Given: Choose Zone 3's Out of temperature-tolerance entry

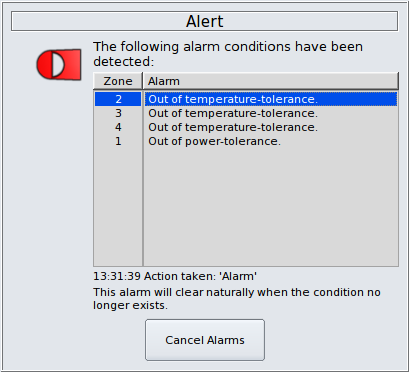Looking at the screenshot, I should pyautogui.click(x=233, y=113).
